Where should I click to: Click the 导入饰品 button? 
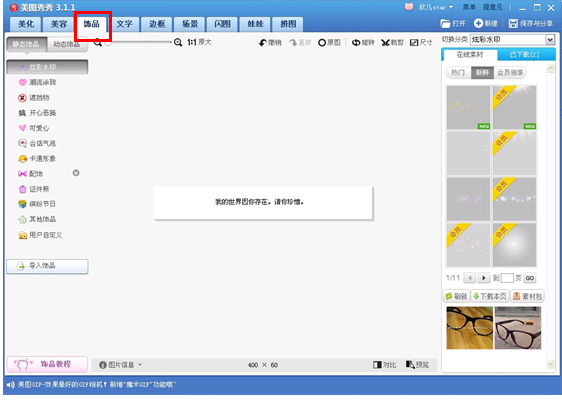[47, 266]
